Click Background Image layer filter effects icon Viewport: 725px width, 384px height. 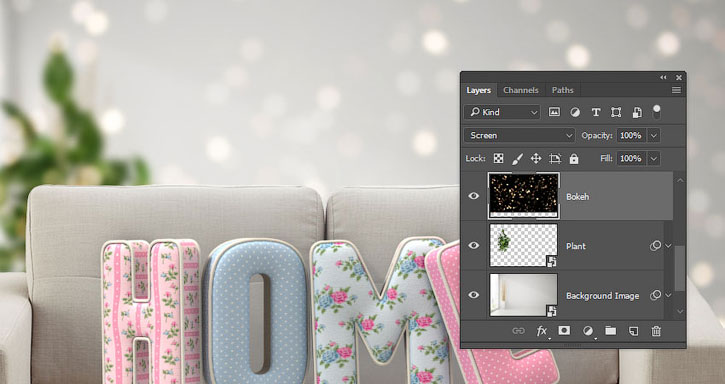tap(655, 295)
